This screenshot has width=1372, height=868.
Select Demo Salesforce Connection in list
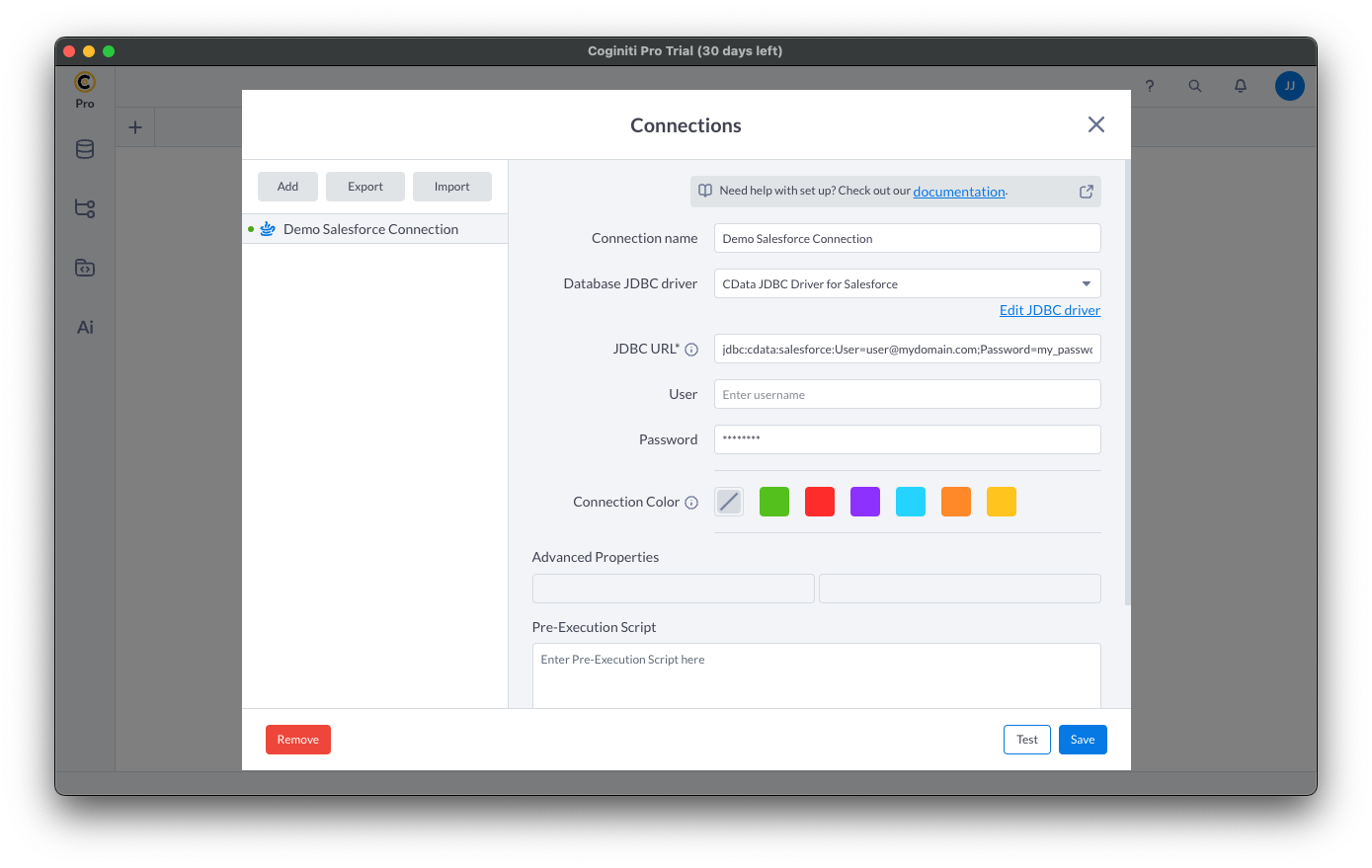[x=370, y=229]
